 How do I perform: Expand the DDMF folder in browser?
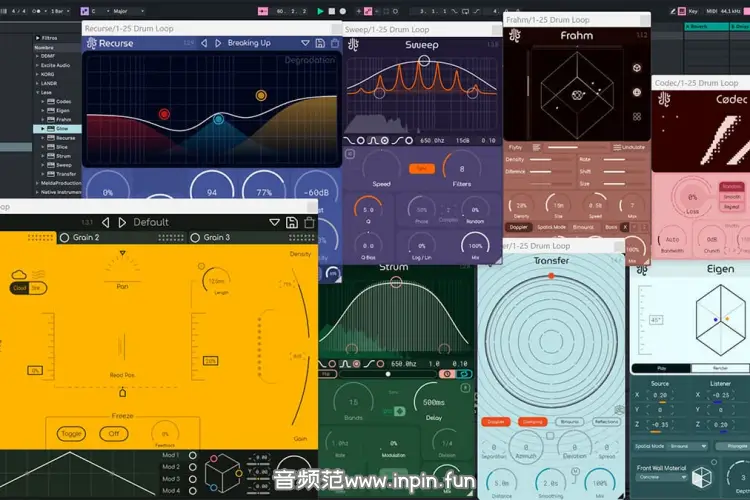click(37, 56)
